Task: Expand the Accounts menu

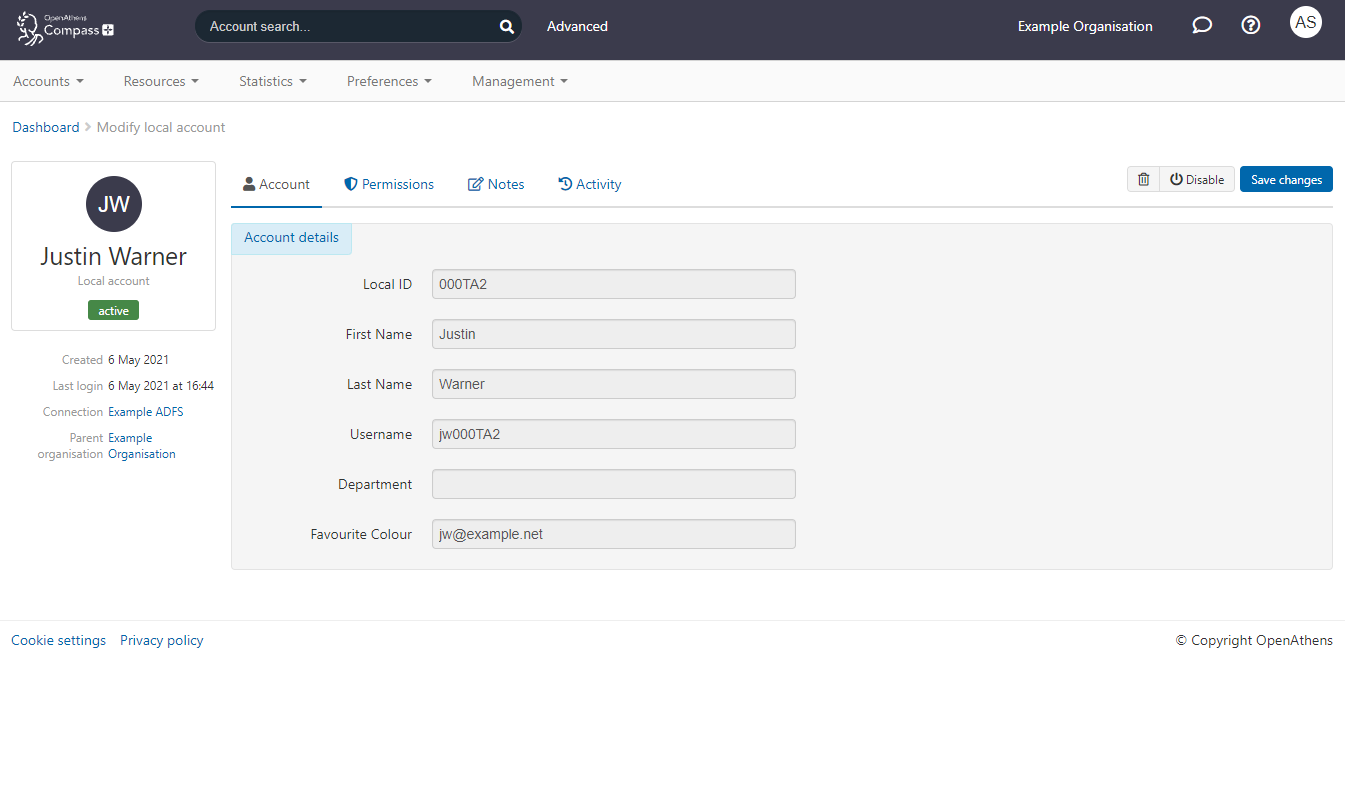Action: pyautogui.click(x=48, y=81)
